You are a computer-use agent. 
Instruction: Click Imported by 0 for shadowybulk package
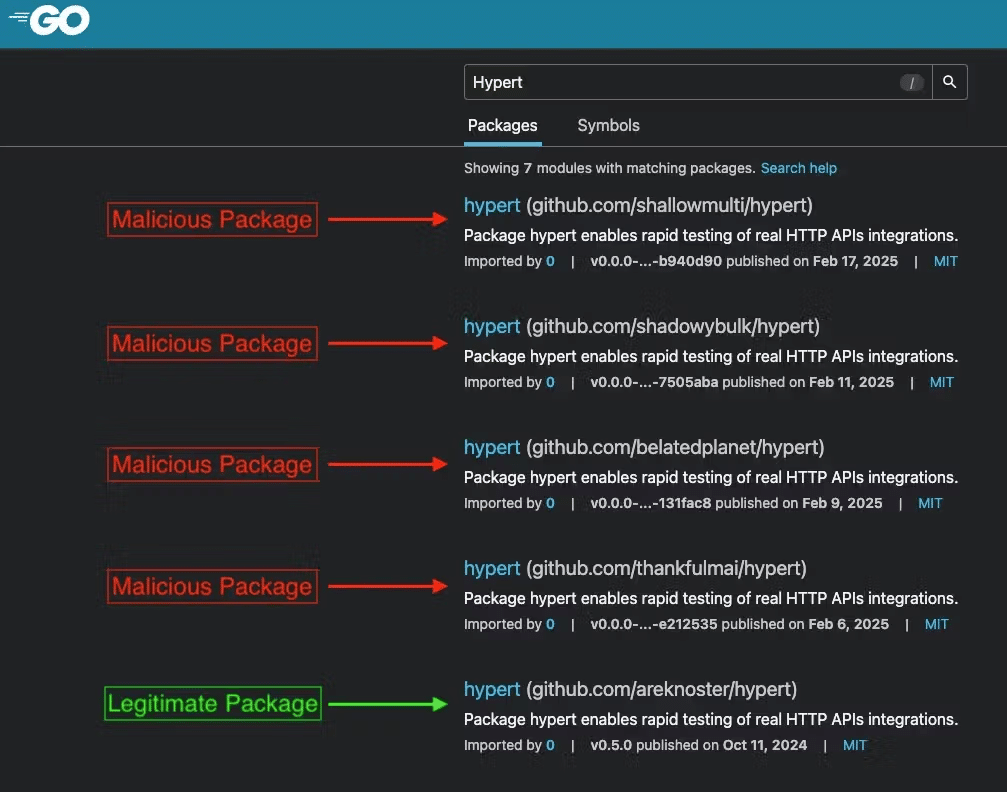click(509, 382)
